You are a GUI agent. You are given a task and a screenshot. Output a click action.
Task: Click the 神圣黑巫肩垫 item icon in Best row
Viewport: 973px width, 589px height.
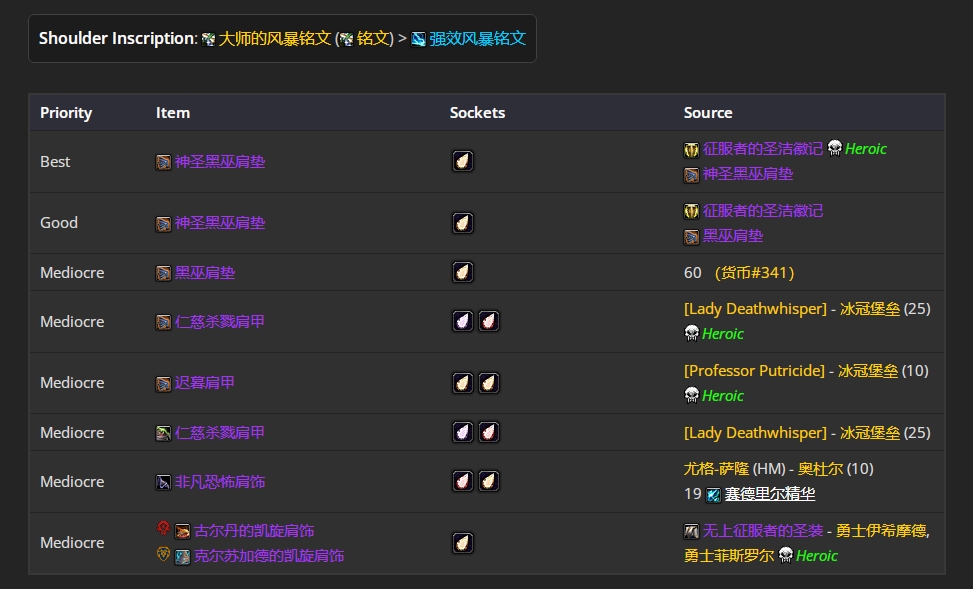163,161
